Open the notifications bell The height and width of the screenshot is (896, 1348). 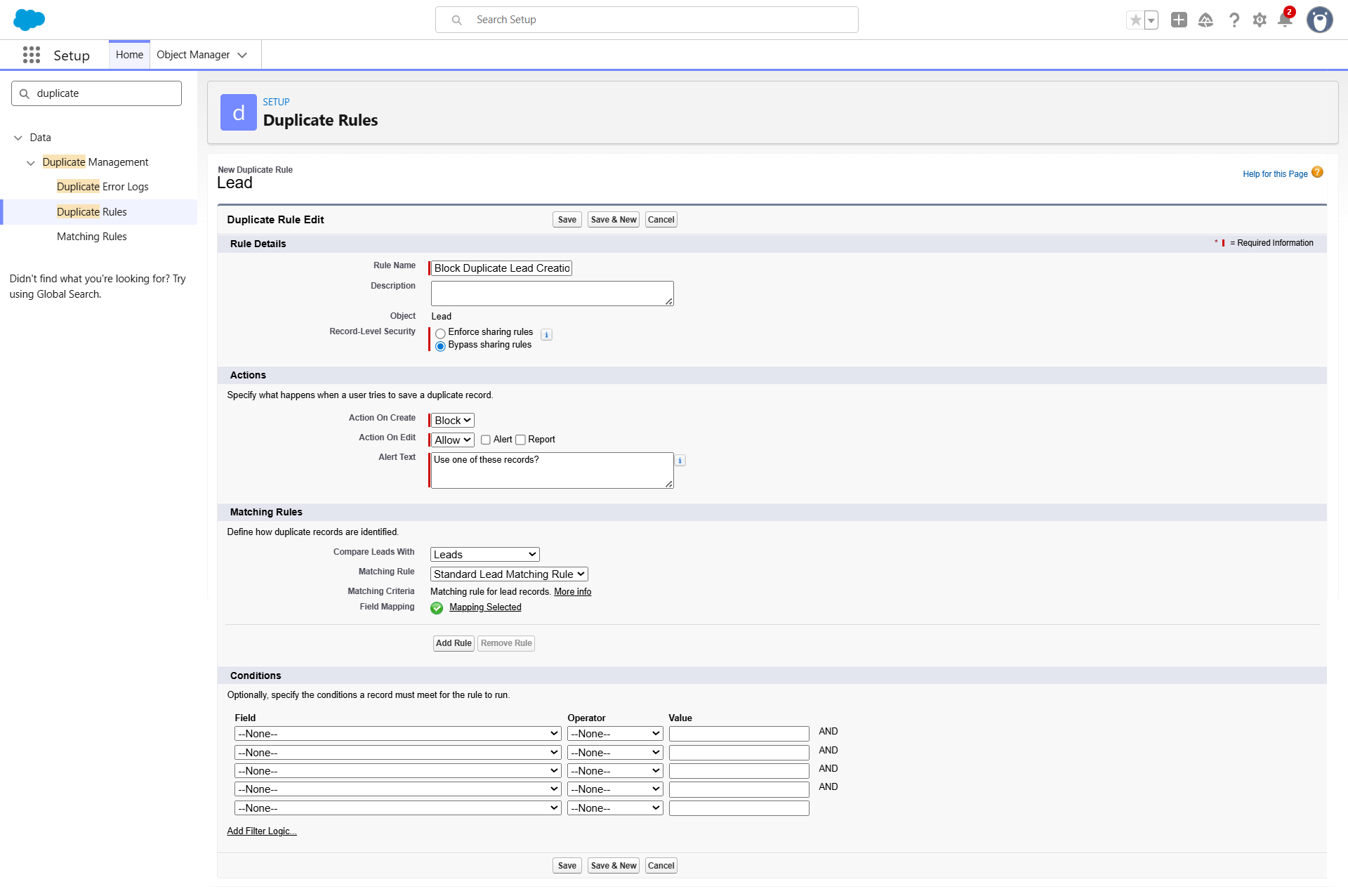[1285, 20]
